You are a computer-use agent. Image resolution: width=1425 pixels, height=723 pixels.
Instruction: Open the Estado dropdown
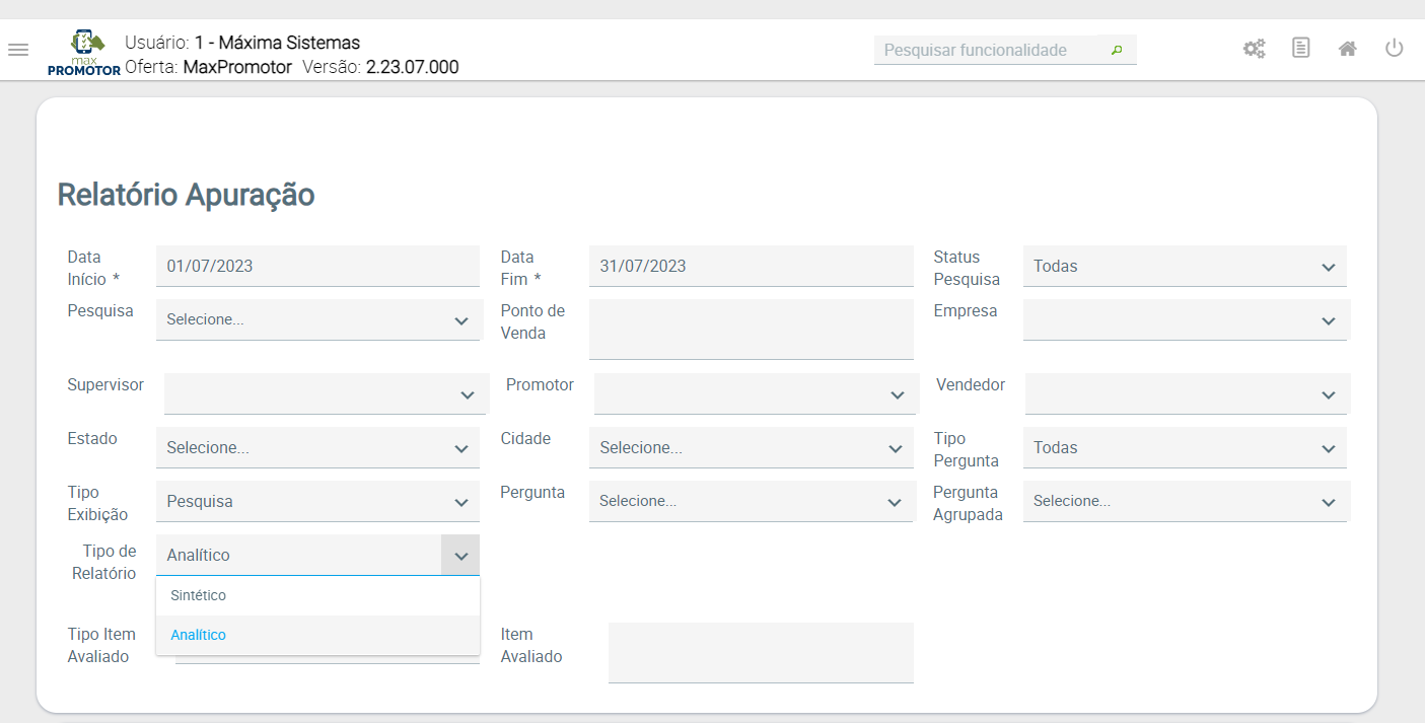318,448
